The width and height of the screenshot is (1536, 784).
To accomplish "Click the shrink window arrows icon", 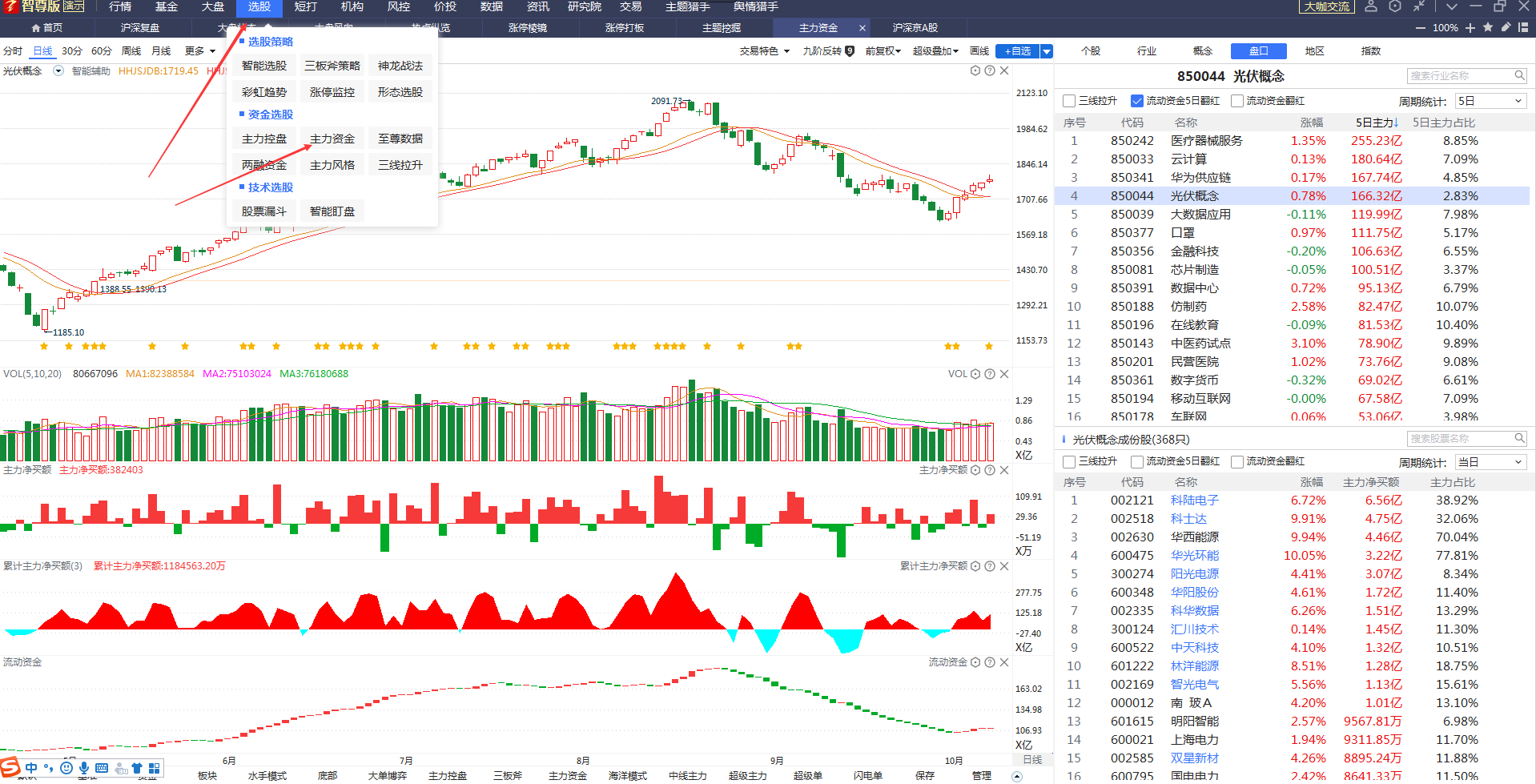I will (1418, 6).
